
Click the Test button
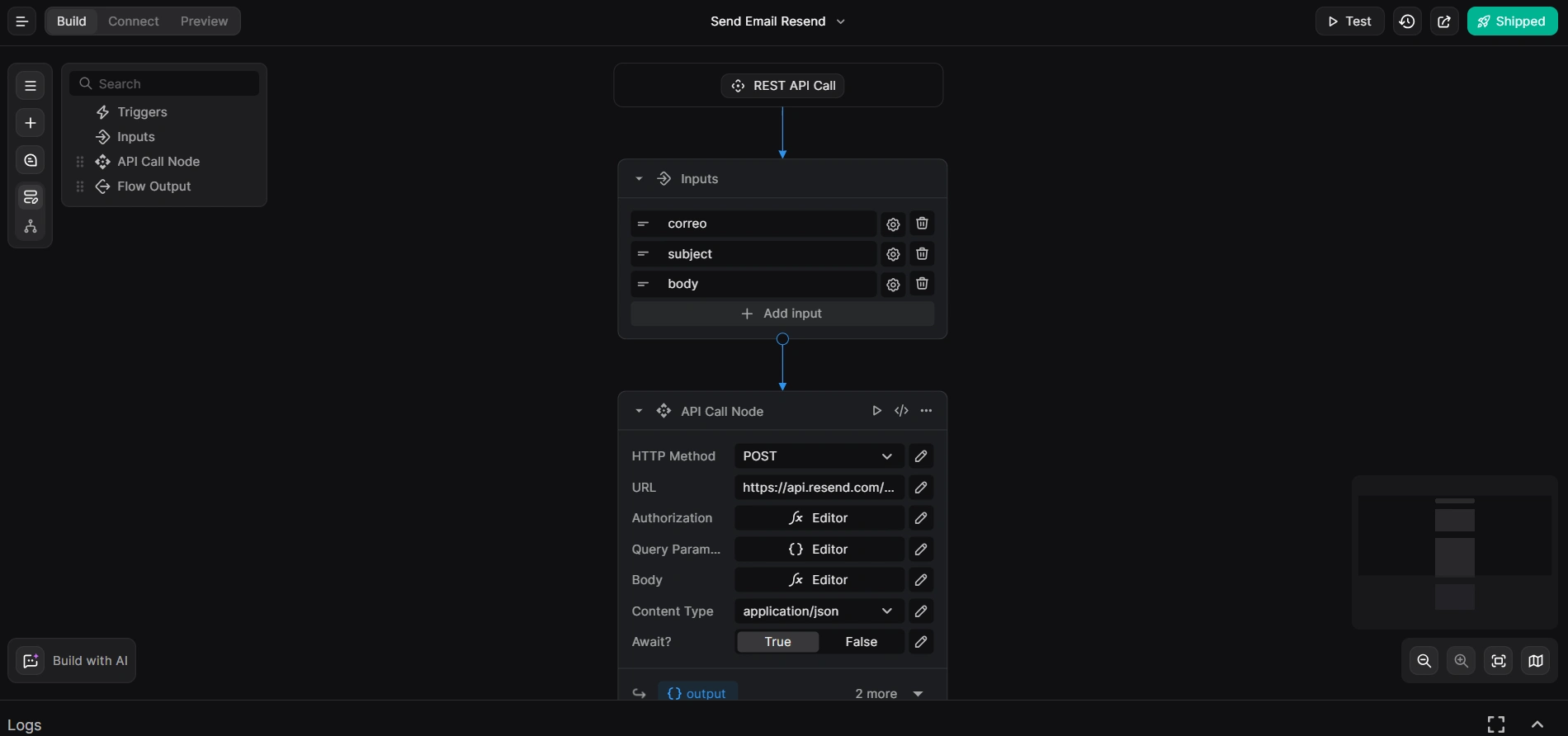coord(1349,21)
